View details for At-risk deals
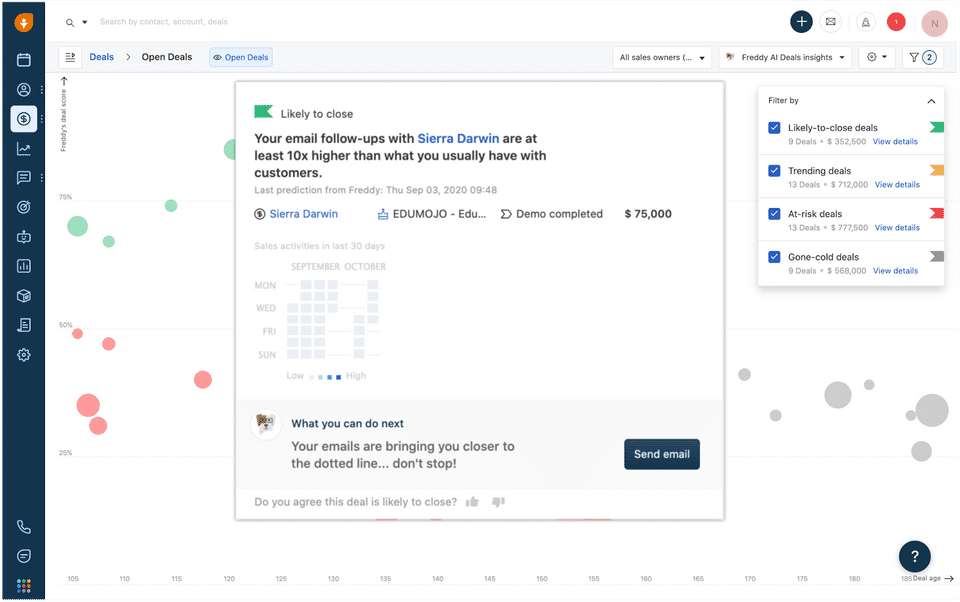Image resolution: width=960 pixels, height=602 pixels. [x=897, y=228]
